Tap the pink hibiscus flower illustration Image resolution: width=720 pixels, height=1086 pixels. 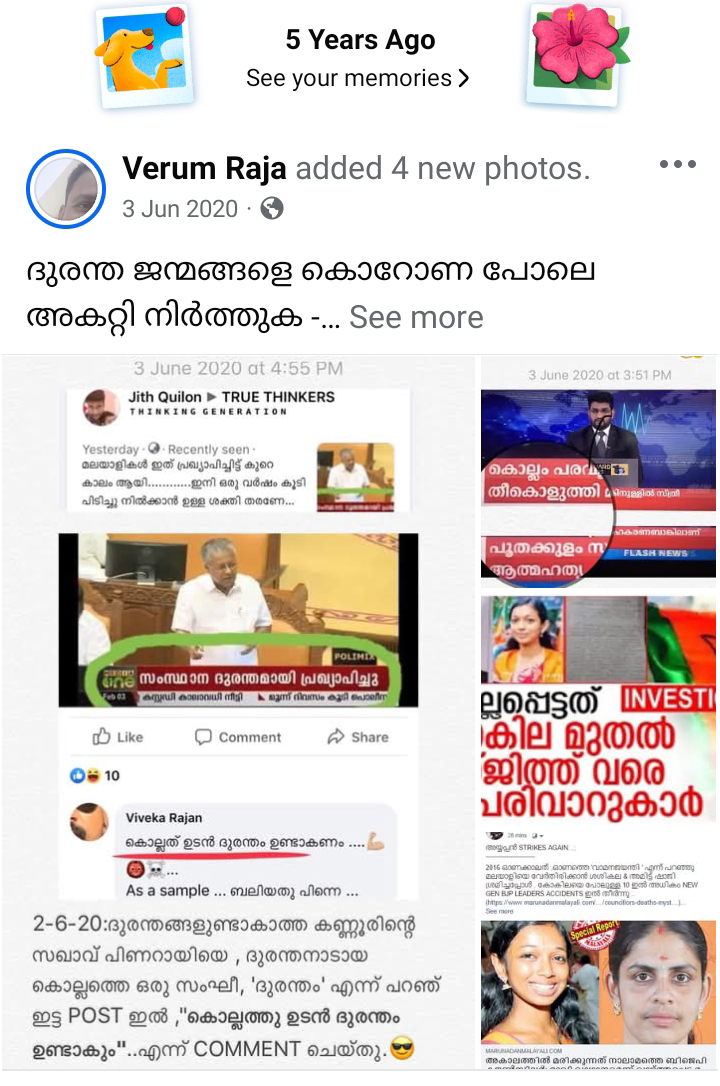(x=578, y=54)
